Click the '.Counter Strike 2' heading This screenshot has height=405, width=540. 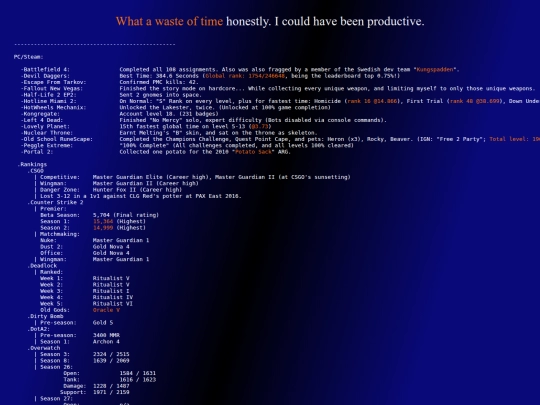pyautogui.click(x=55, y=202)
